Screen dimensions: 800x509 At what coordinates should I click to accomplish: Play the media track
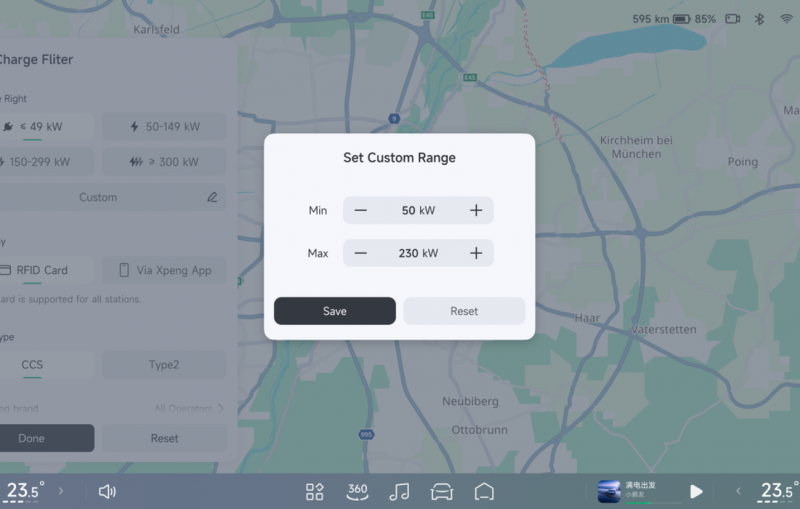(x=696, y=491)
